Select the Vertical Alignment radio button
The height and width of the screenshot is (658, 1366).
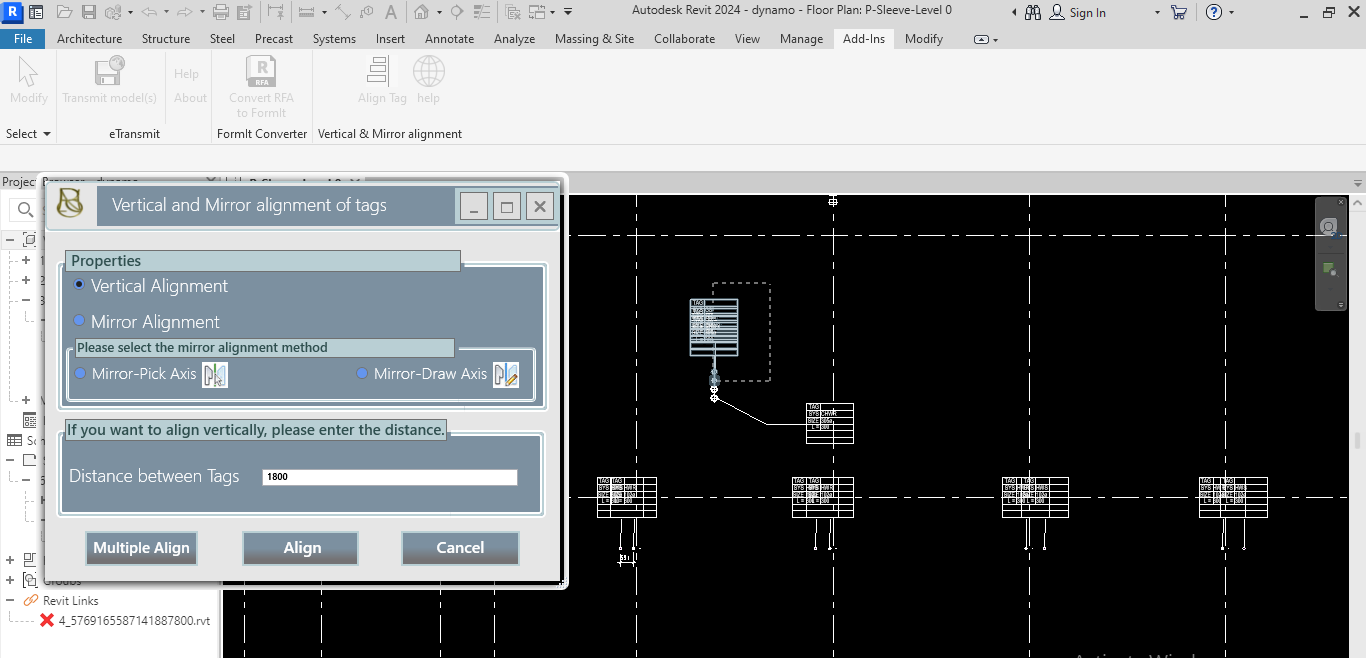click(80, 285)
